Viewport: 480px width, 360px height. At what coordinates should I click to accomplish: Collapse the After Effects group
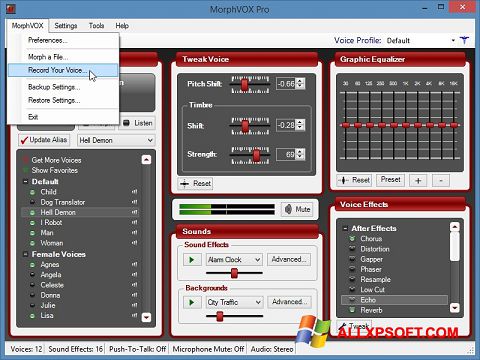click(x=345, y=229)
